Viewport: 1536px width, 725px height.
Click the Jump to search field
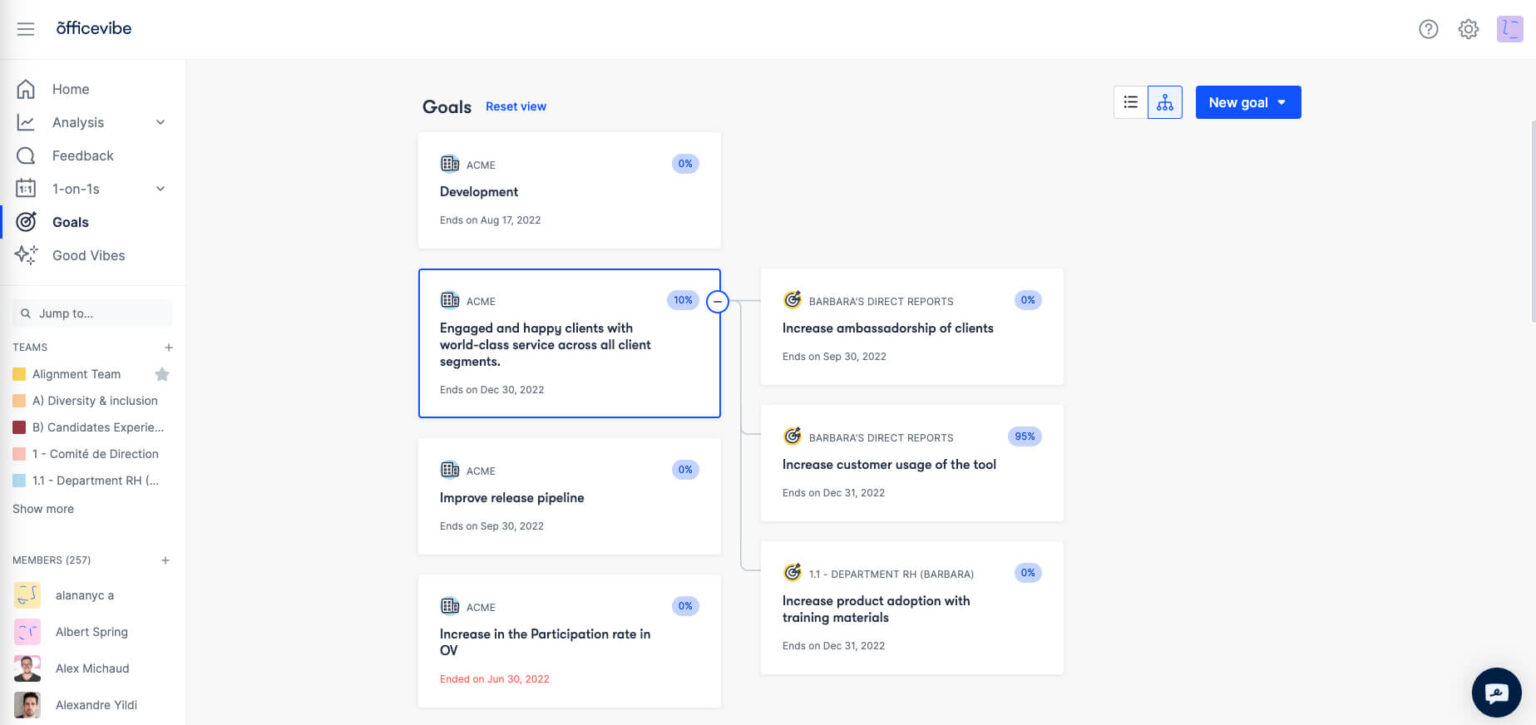point(92,313)
